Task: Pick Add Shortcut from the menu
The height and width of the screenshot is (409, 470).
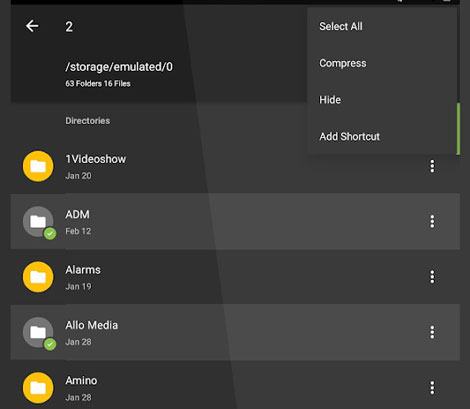Action: click(x=349, y=136)
